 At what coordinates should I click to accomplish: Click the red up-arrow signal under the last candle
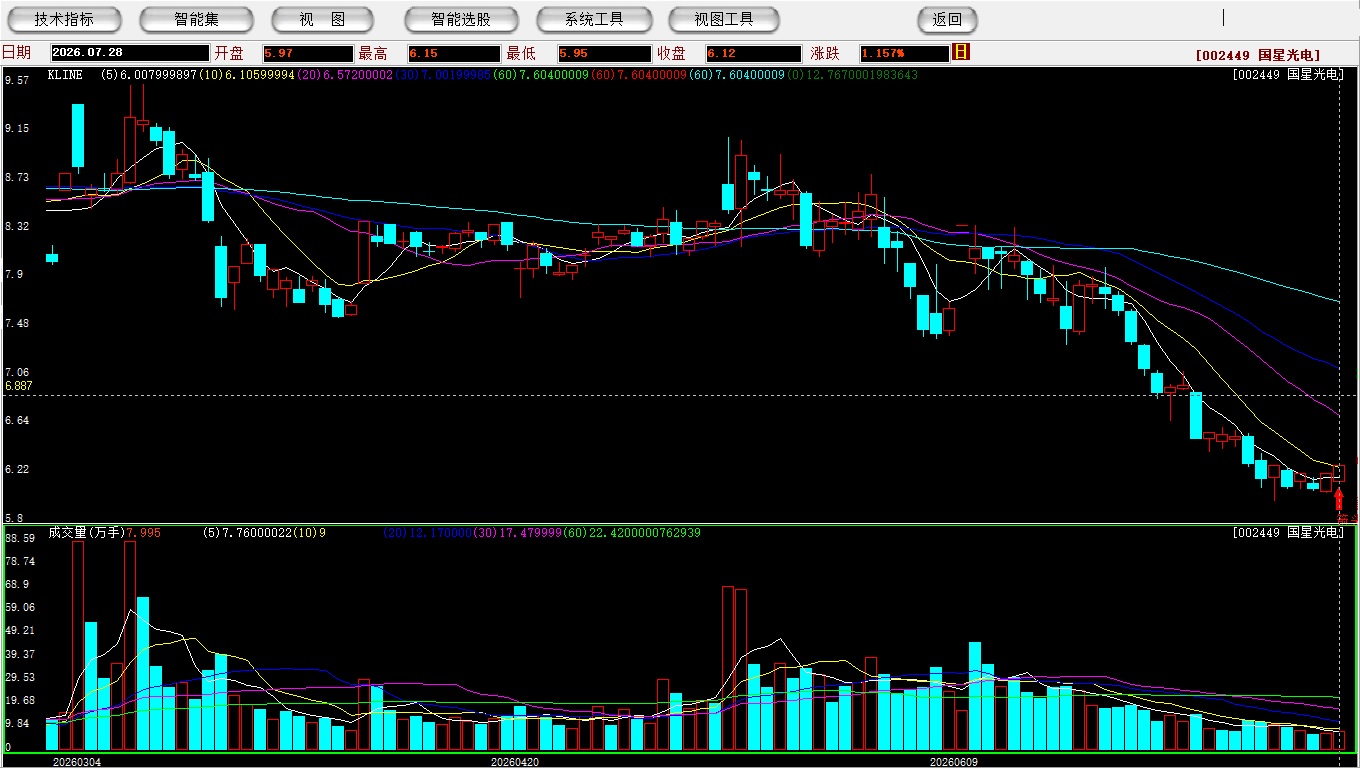tap(1339, 499)
